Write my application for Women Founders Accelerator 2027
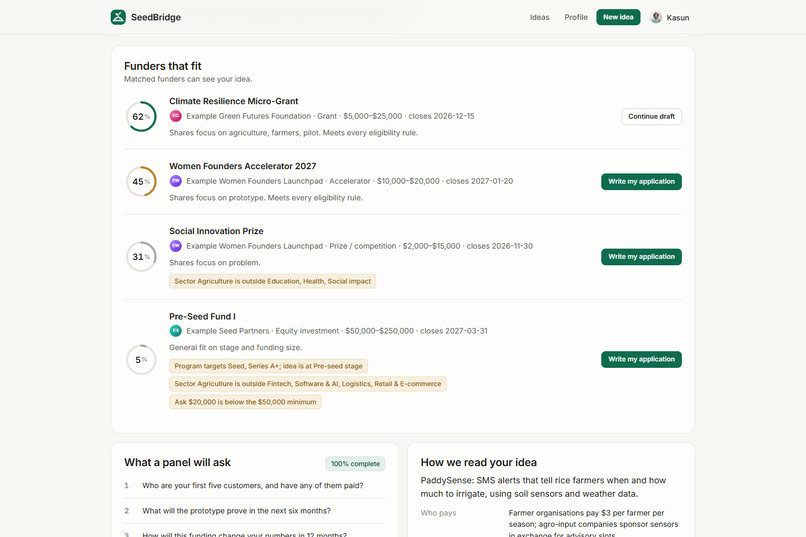The width and height of the screenshot is (806, 537). click(642, 181)
